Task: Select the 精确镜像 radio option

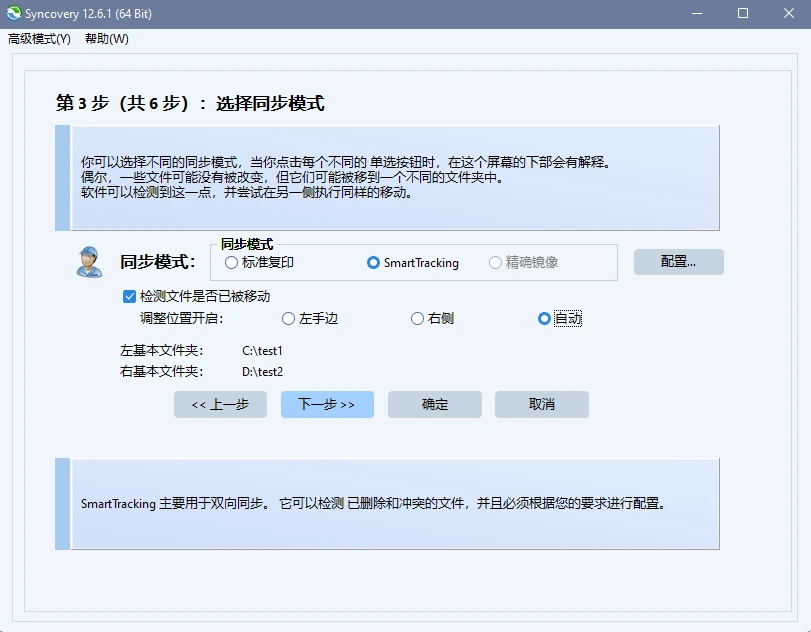Action: coord(523,262)
